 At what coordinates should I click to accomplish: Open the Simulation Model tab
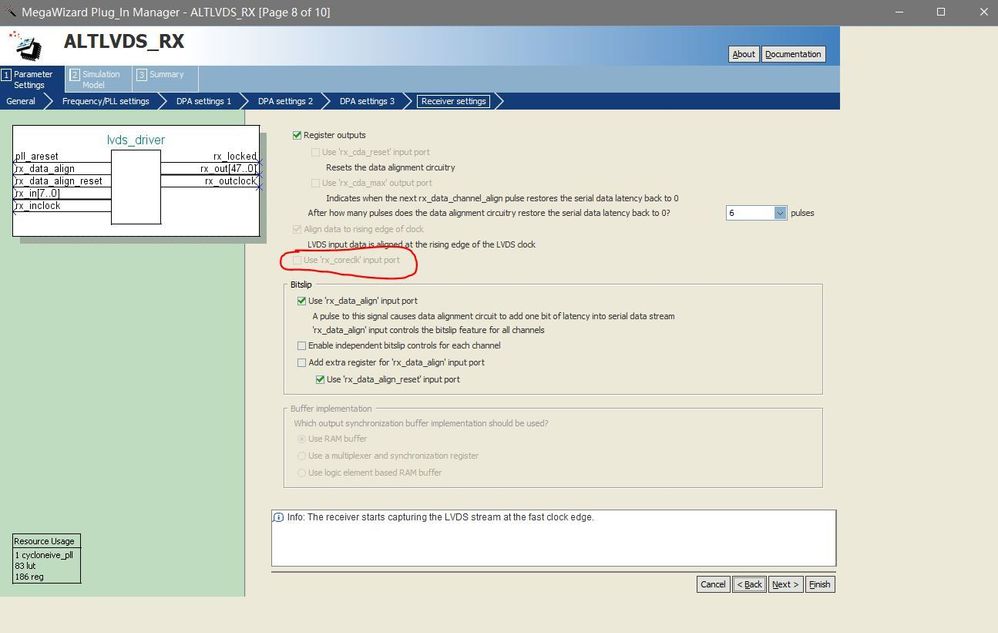pyautogui.click(x=99, y=80)
